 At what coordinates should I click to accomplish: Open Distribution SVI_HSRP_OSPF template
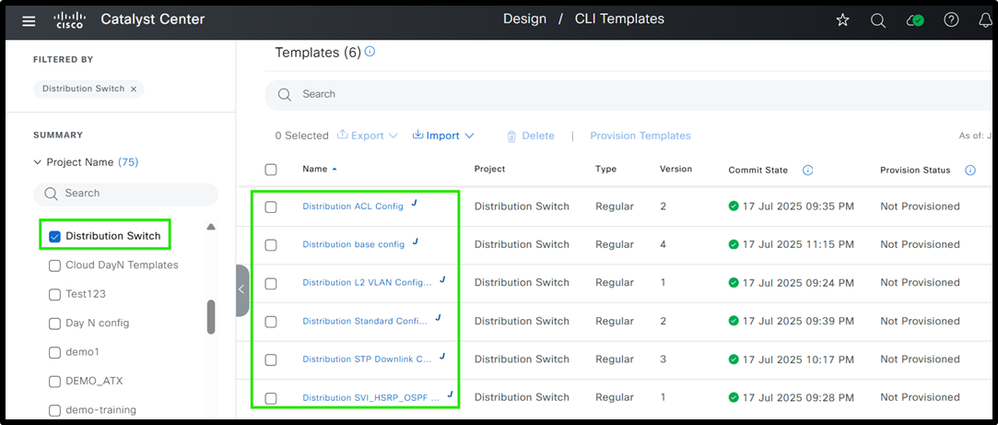tap(371, 398)
